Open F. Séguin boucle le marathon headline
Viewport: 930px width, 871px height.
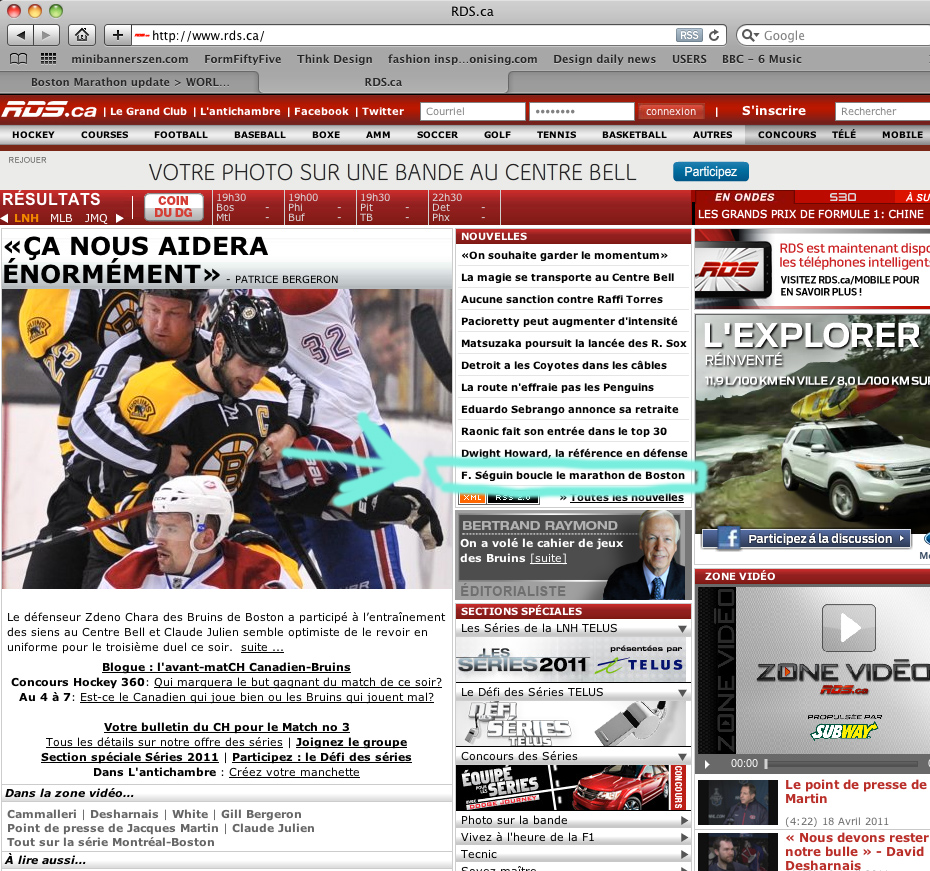[x=573, y=476]
